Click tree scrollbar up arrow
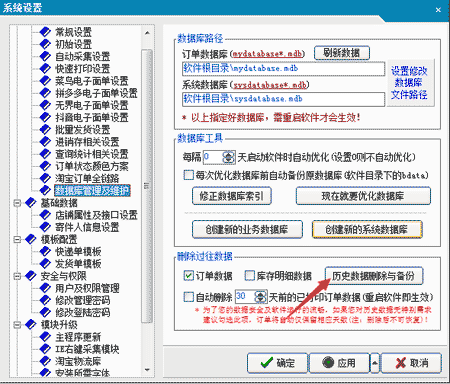This screenshot has height=384, width=450. tap(147, 33)
